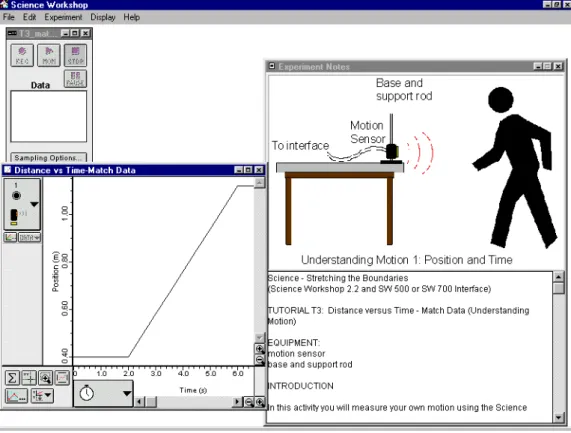Screen dimensions: 571x433
Task: Start recording with the REC button
Action: click(x=22, y=55)
